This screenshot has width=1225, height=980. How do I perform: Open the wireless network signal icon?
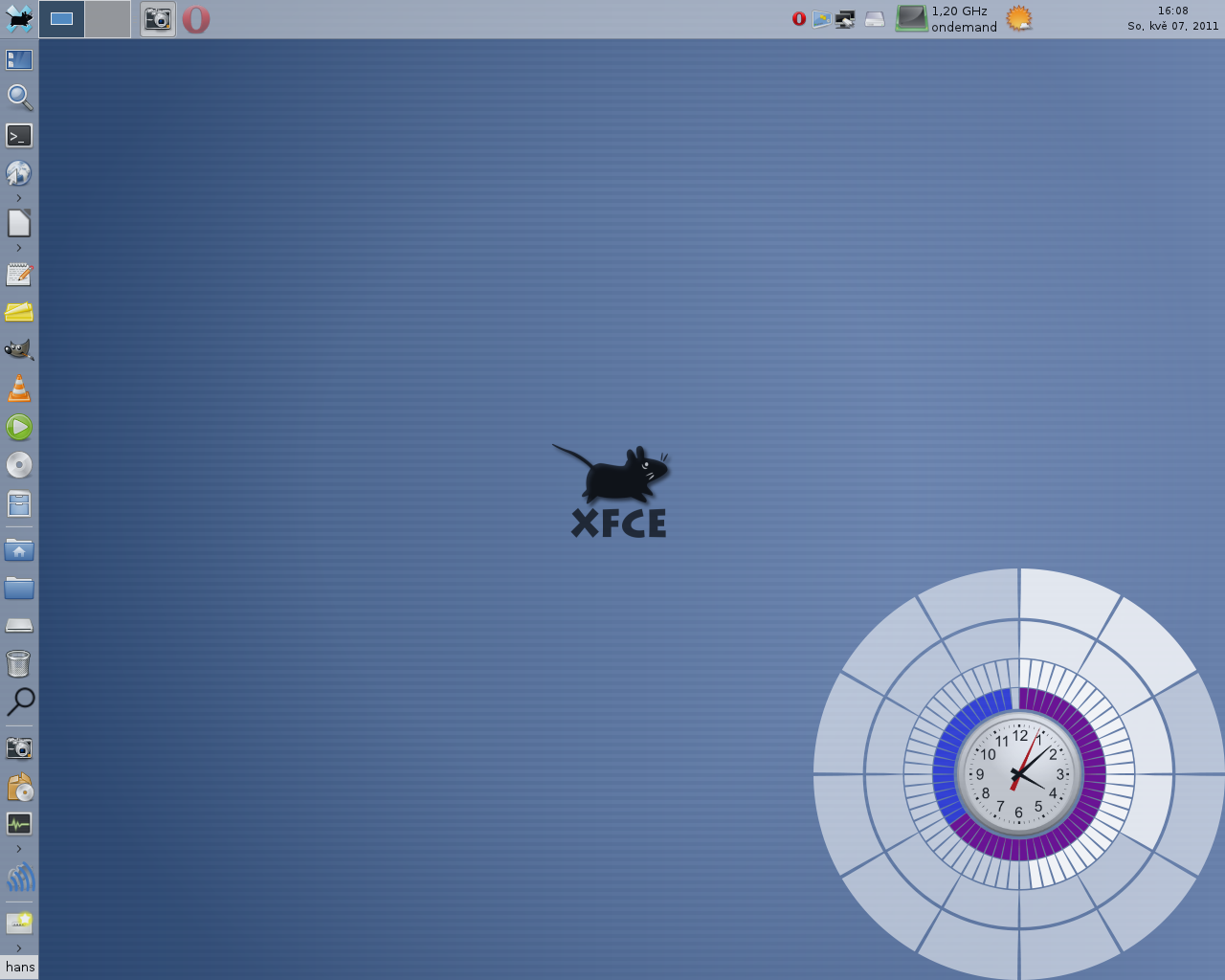tap(19, 877)
